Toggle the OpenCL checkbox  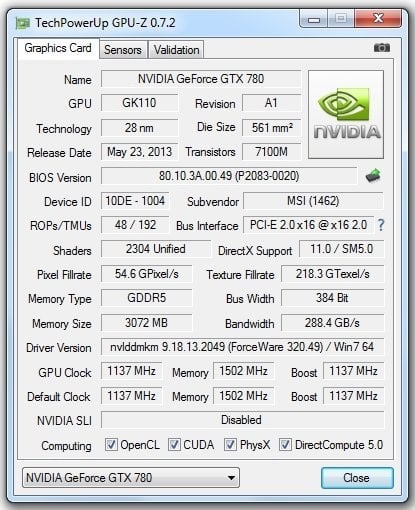coord(111,444)
